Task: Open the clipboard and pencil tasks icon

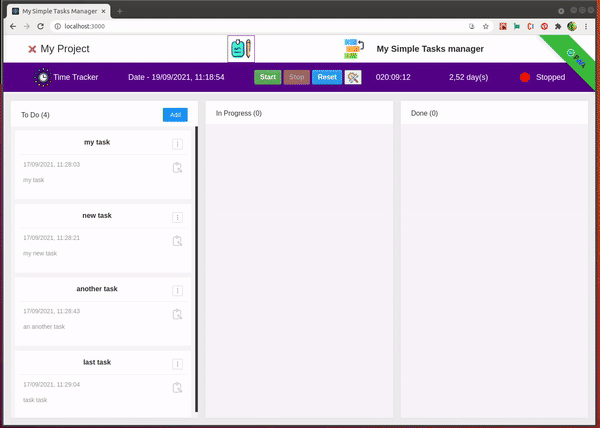Action: [x=241, y=49]
